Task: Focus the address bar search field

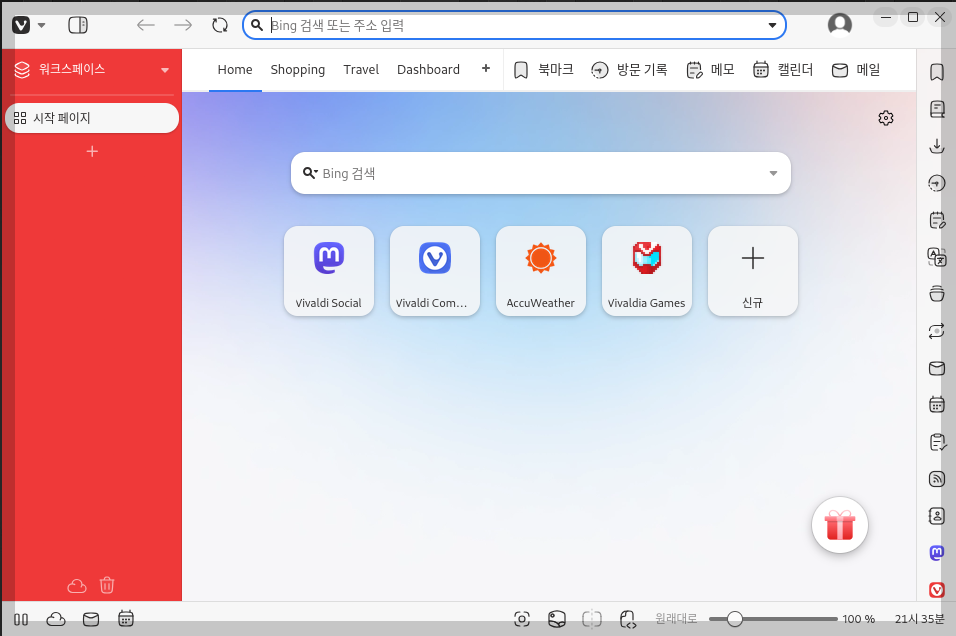Action: point(514,25)
